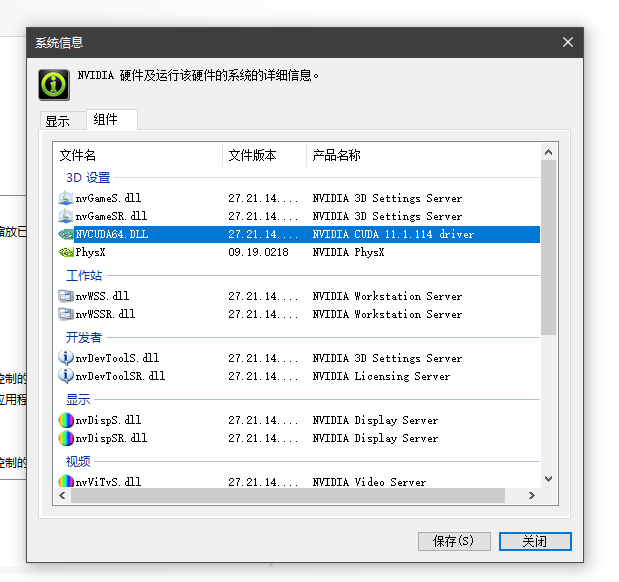Click the horizontal scrollbar left arrow
619x582 pixels.
pyautogui.click(x=62, y=495)
